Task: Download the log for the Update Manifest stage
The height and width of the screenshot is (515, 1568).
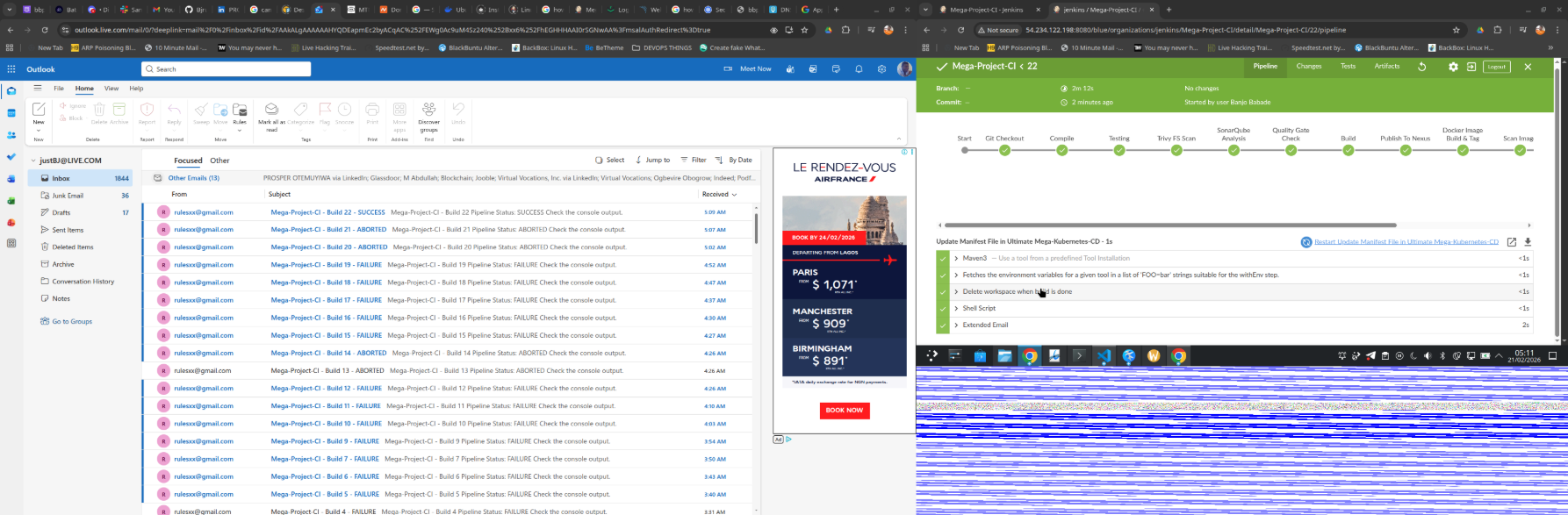Action: point(1528,242)
